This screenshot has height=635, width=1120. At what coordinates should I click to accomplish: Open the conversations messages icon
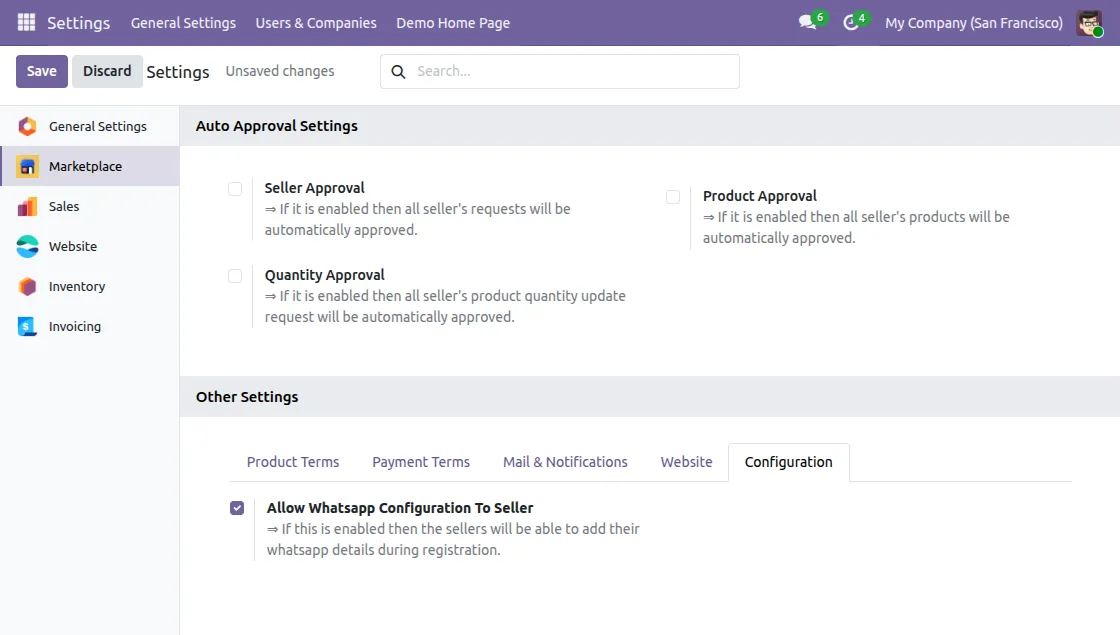point(808,22)
